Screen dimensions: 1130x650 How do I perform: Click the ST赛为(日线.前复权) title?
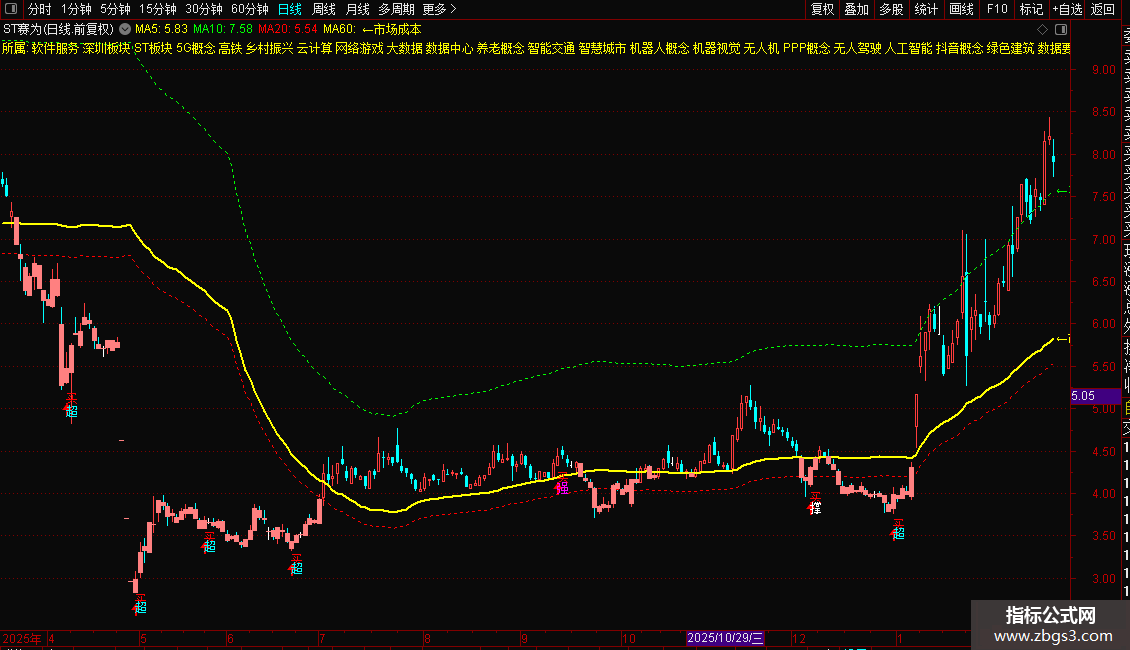(x=58, y=30)
